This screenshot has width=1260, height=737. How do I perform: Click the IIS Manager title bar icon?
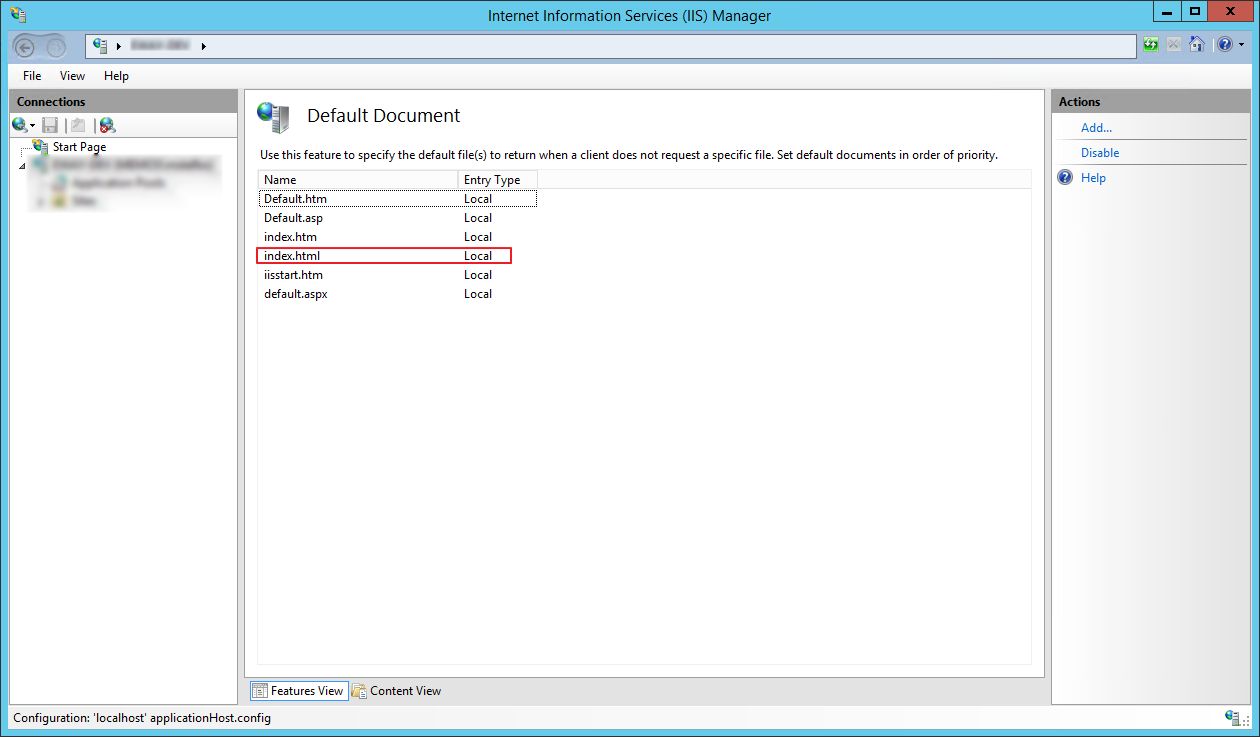click(19, 15)
